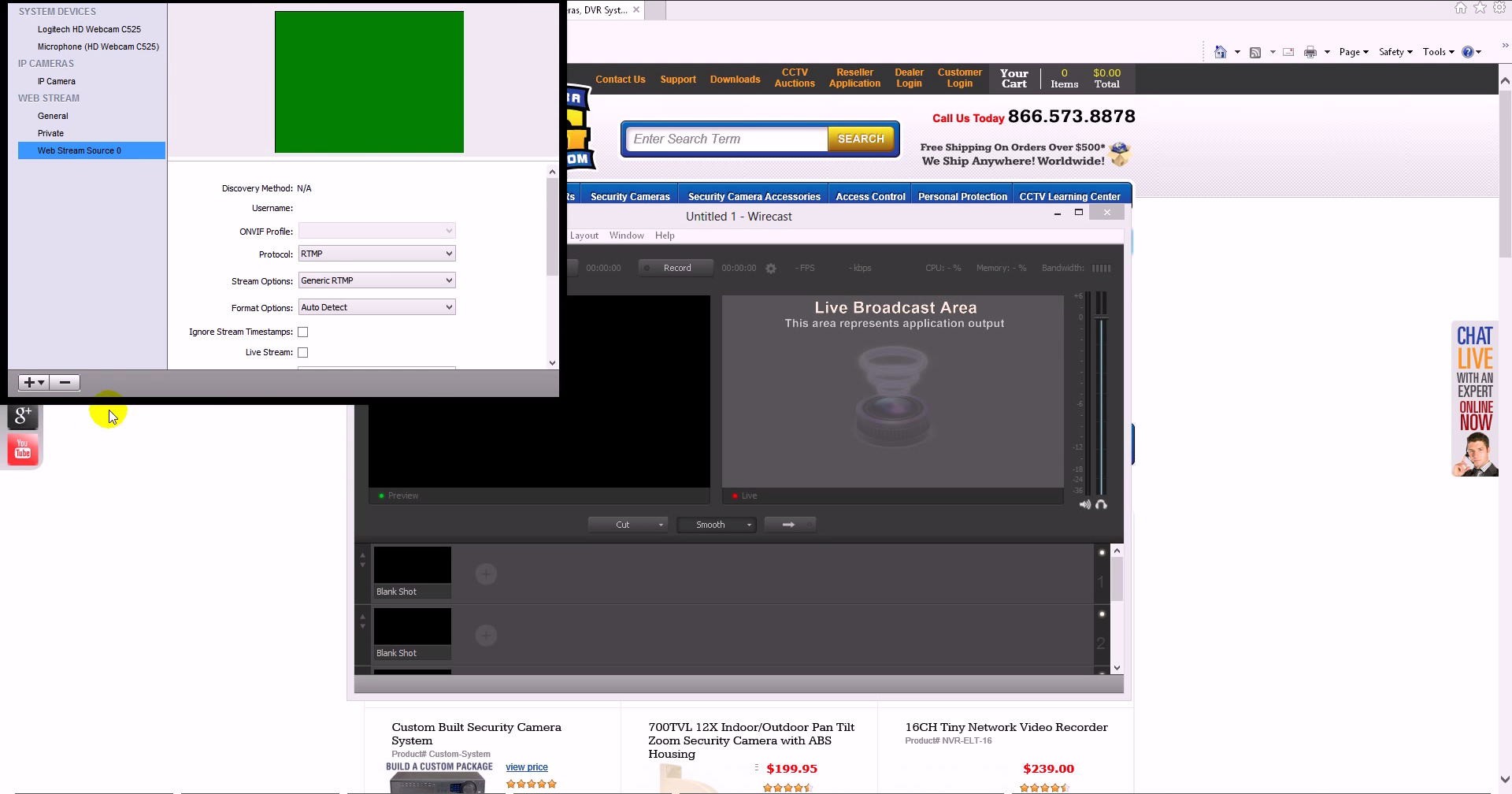Image resolution: width=1512 pixels, height=794 pixels.
Task: Toggle layer 2 visibility dot
Action: [1102, 614]
